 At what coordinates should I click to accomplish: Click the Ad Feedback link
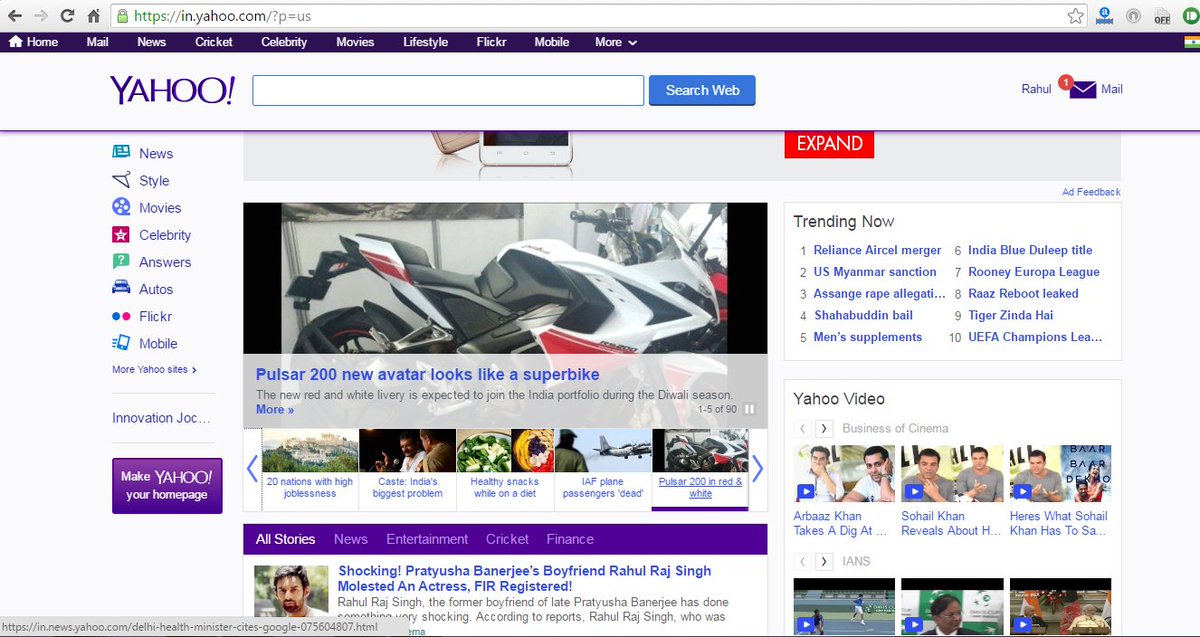click(x=1091, y=192)
